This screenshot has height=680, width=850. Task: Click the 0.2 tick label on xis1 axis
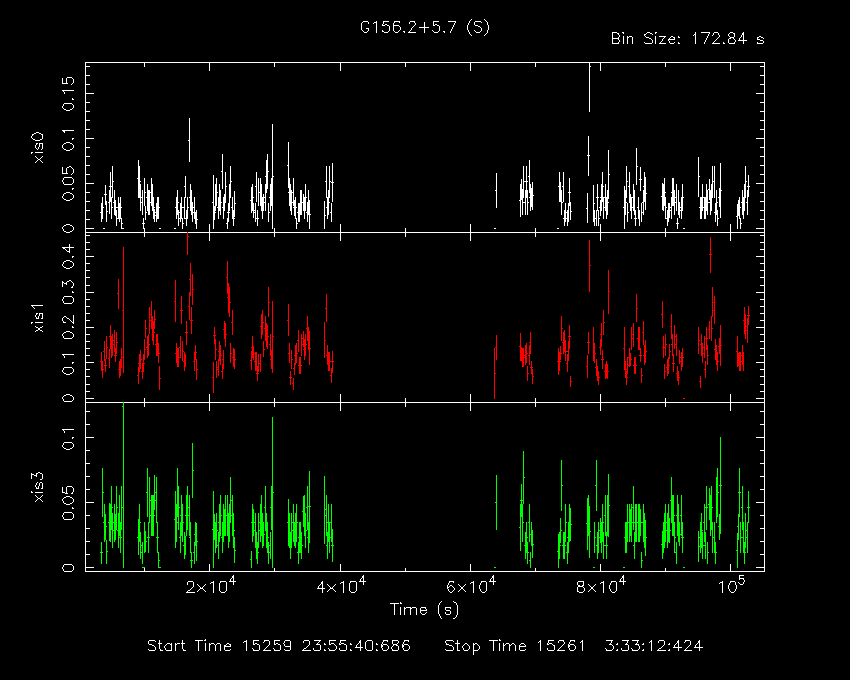68,327
